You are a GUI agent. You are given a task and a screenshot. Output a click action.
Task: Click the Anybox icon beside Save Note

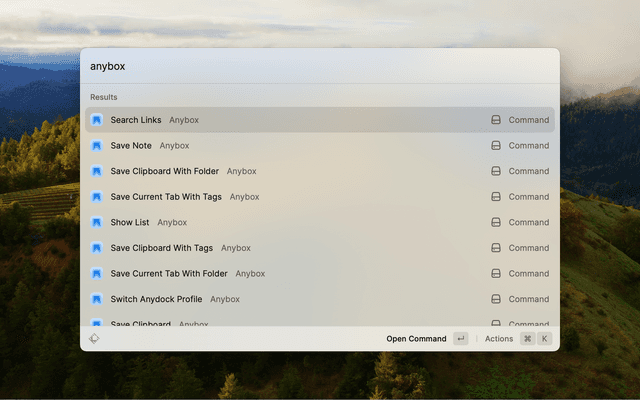pyautogui.click(x=97, y=146)
